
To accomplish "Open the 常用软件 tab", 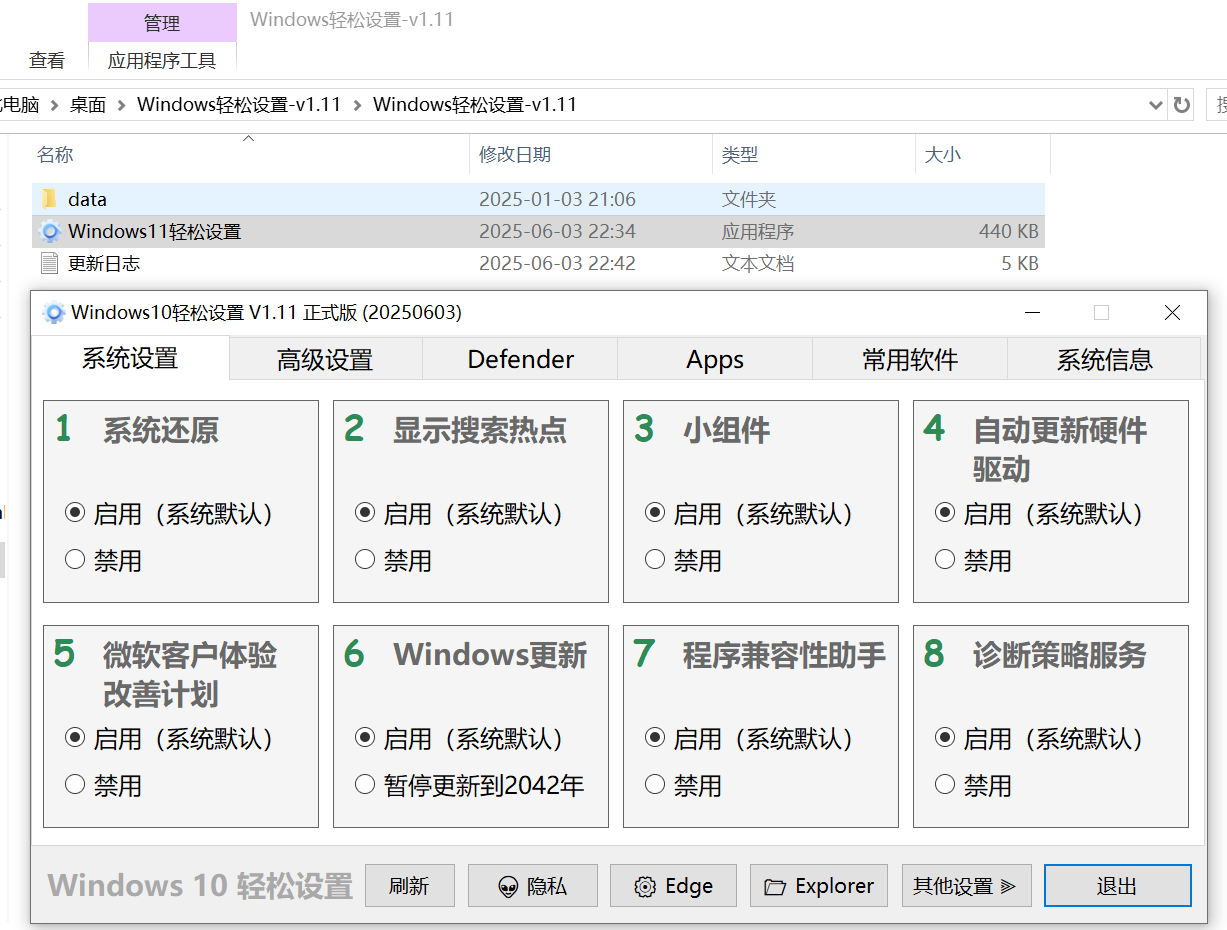I will point(909,359).
